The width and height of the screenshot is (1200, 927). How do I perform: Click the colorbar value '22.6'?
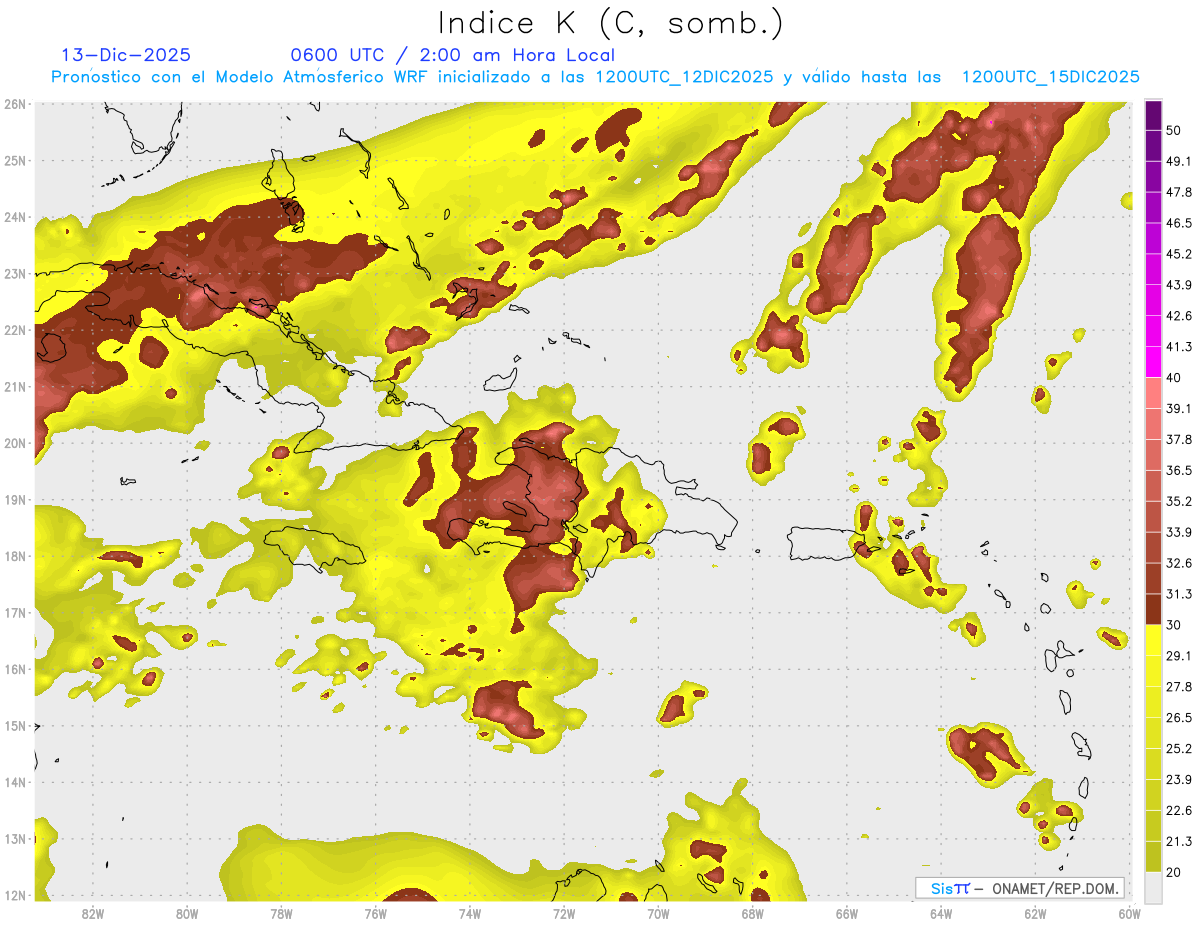(x=1179, y=810)
